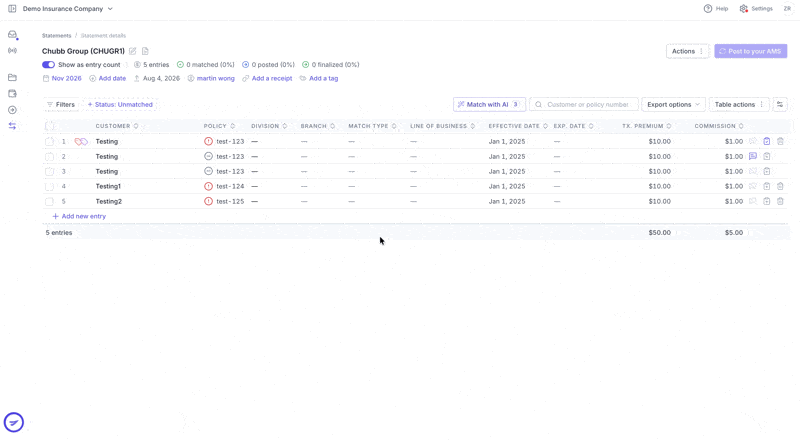Click the Match with AI button
The image size is (800, 440).
pos(489,105)
